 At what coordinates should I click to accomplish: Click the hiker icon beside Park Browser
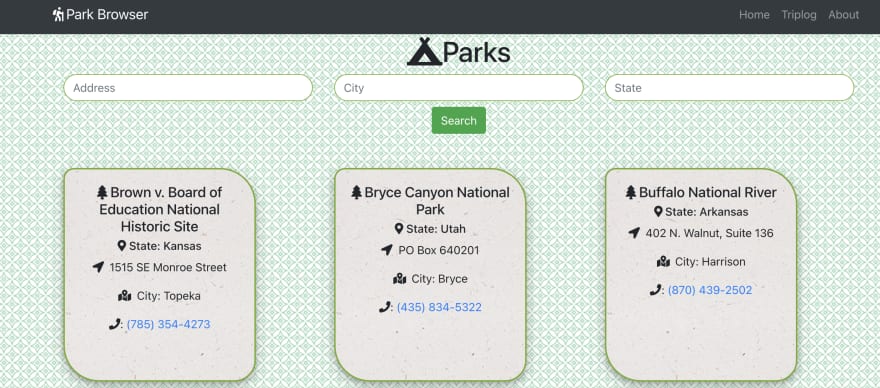click(x=58, y=15)
